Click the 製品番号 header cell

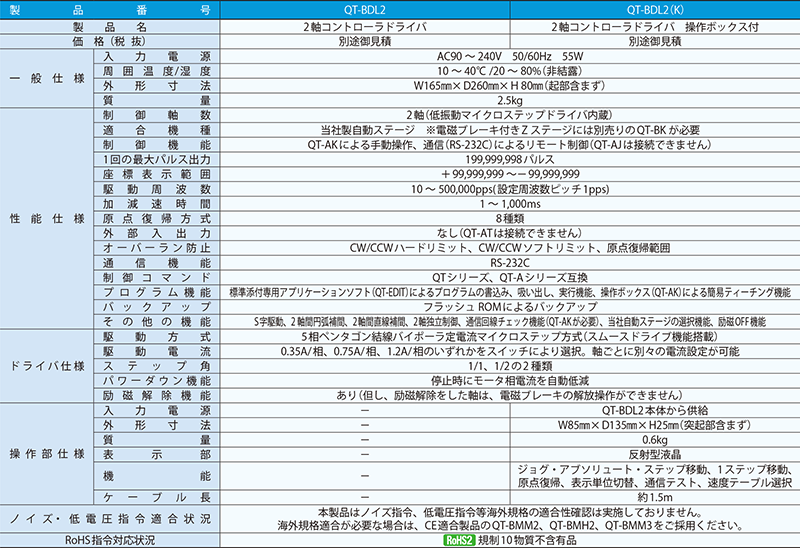pyautogui.click(x=110, y=10)
